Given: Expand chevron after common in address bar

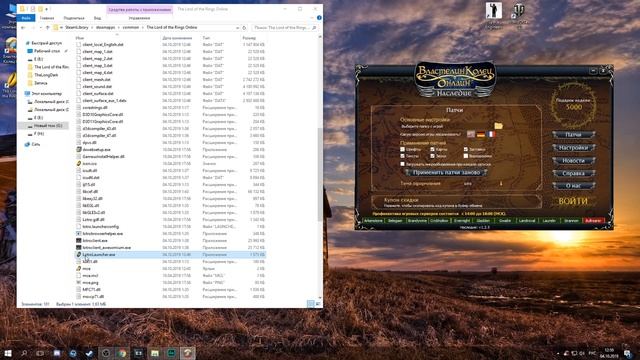Looking at the screenshot, I should pyautogui.click(x=142, y=28).
